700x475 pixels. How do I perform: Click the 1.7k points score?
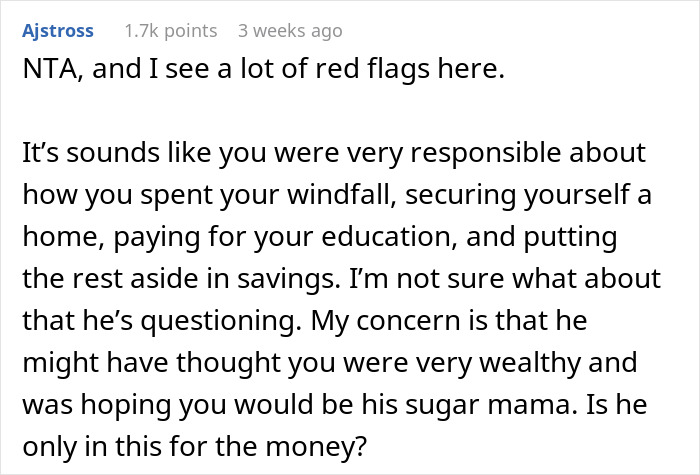tap(170, 30)
